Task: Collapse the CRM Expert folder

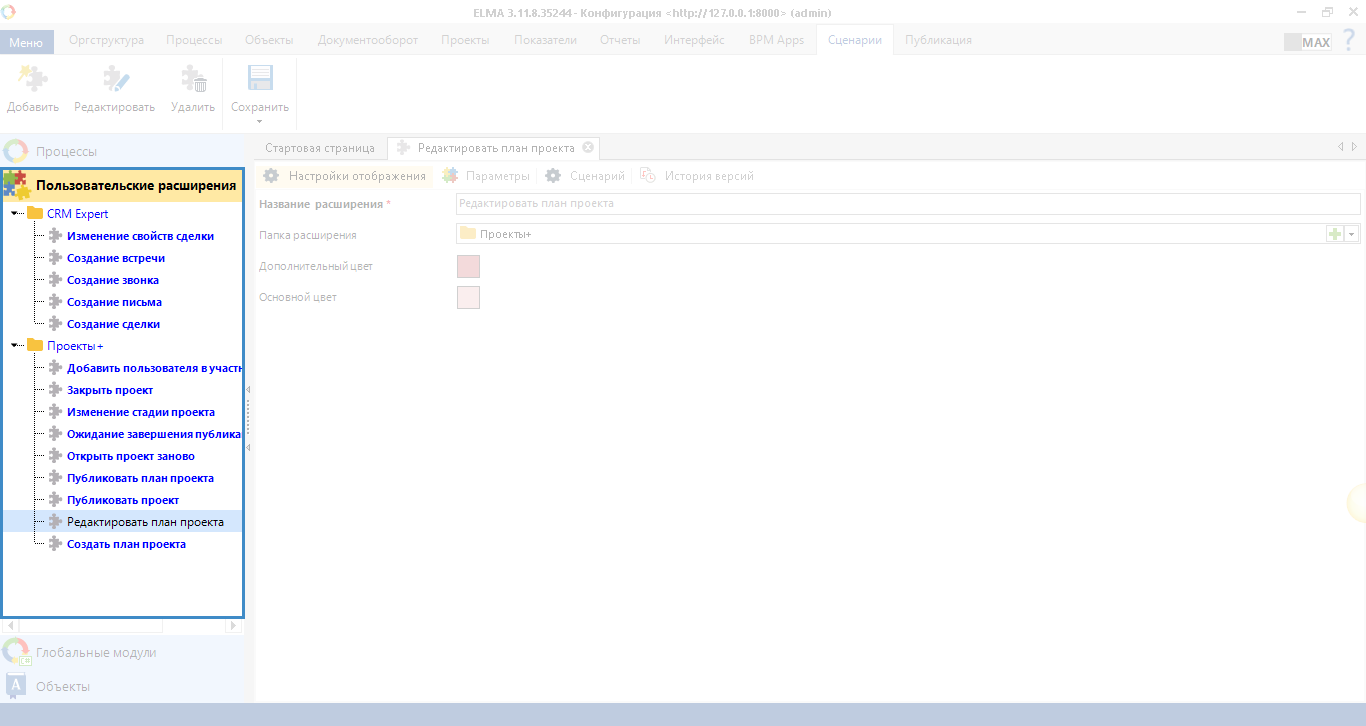Action: tap(15, 214)
